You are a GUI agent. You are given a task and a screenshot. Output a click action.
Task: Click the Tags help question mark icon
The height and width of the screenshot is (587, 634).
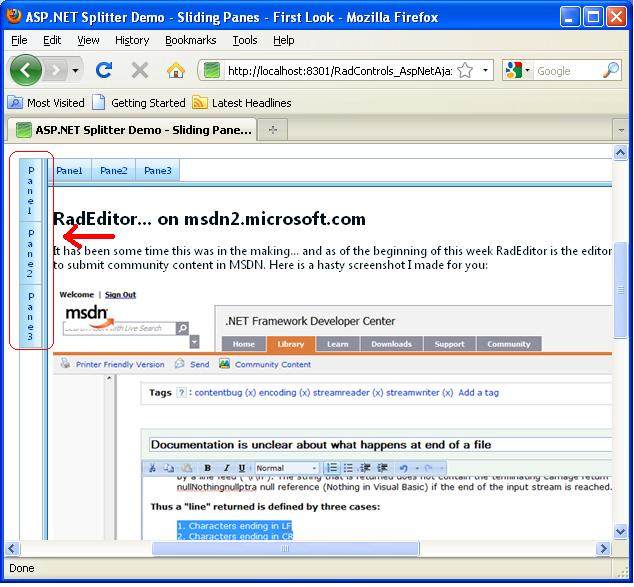click(182, 393)
